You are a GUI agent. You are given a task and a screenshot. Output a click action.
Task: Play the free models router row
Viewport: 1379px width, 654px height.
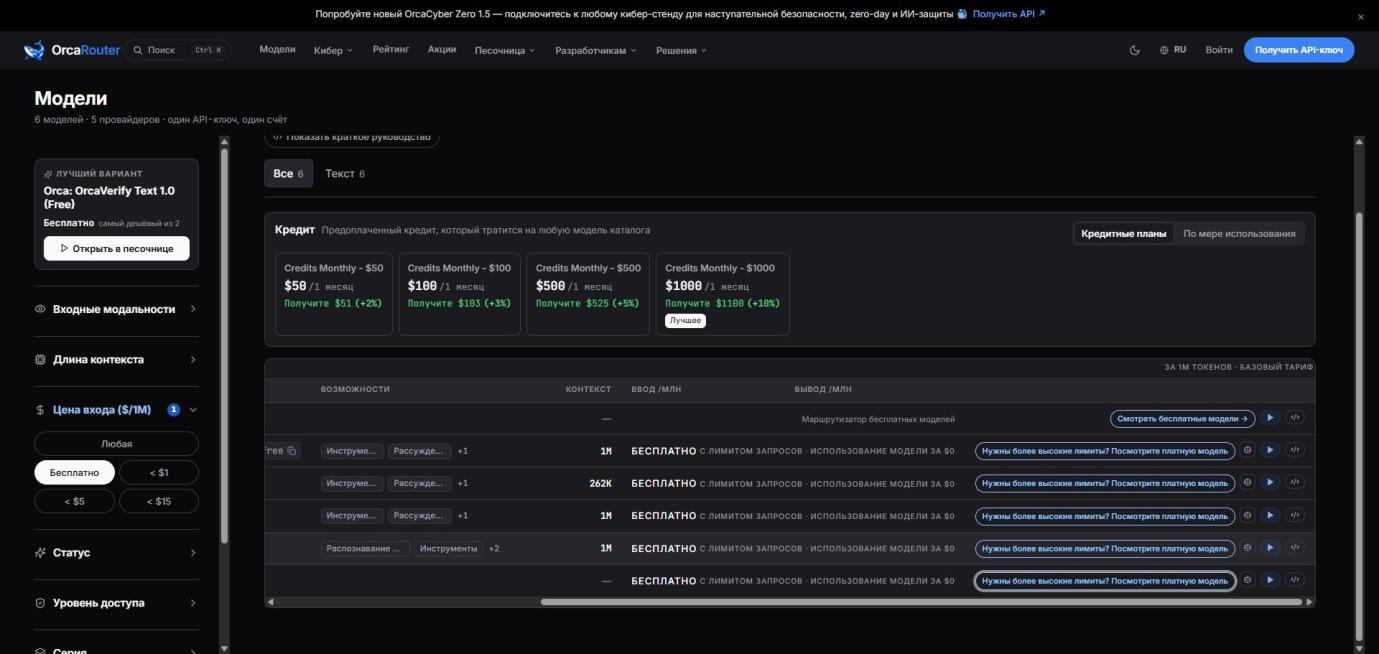1270,418
